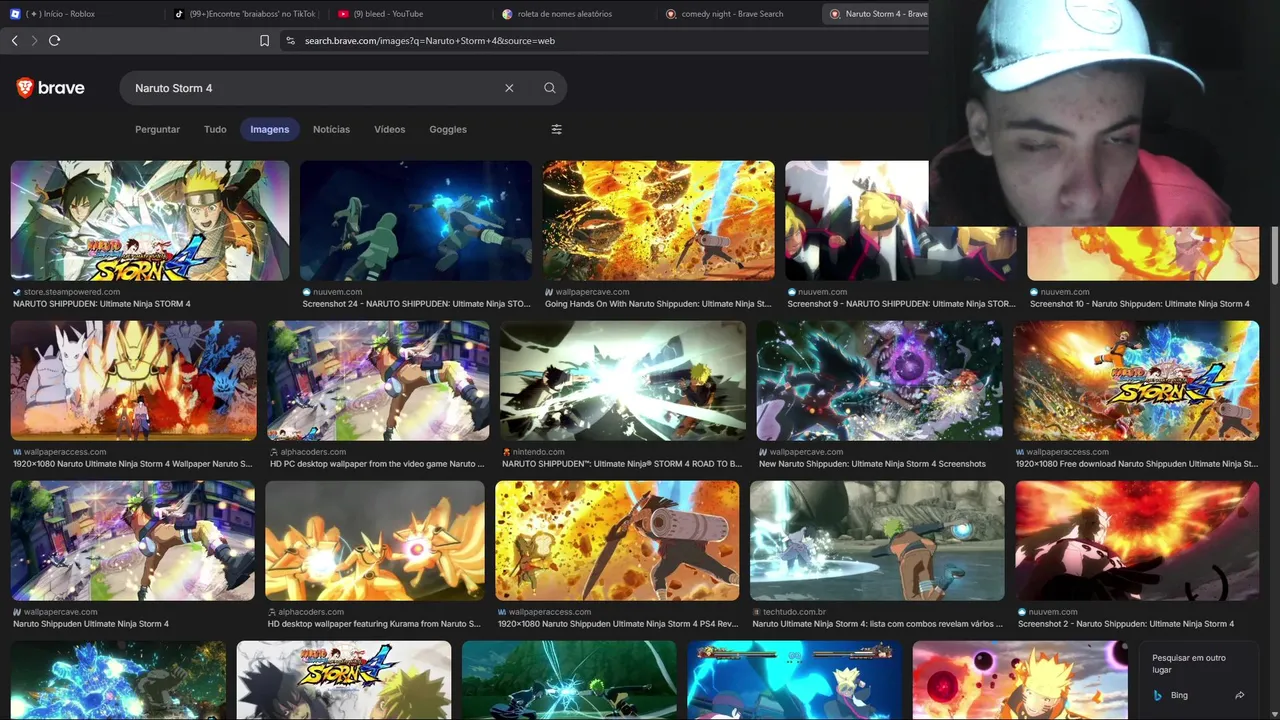Click the Naruto Ultimate Ninja Storm 4: lista caption
This screenshot has width=1280, height=720.
(878, 624)
